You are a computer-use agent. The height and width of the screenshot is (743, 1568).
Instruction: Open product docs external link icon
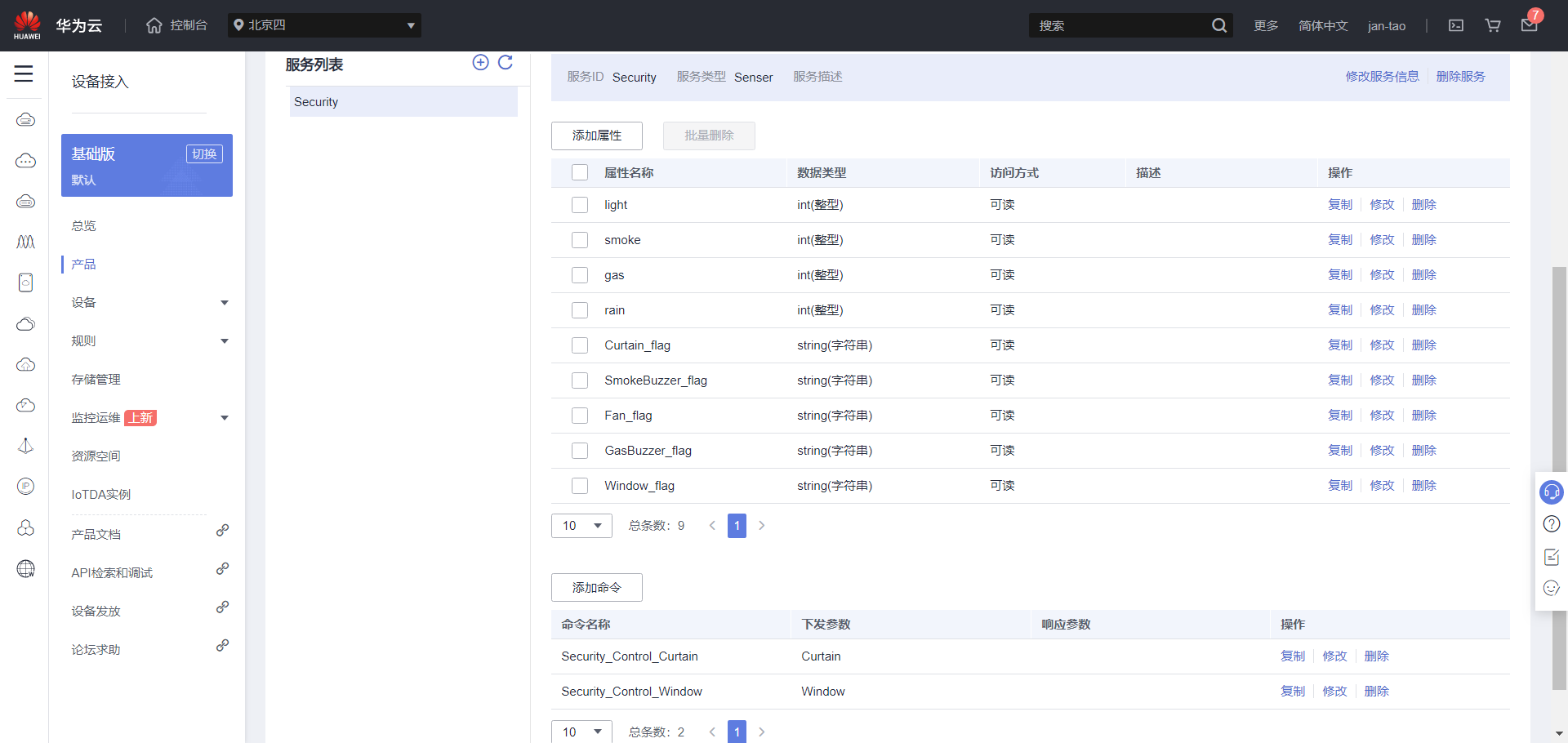(x=222, y=531)
